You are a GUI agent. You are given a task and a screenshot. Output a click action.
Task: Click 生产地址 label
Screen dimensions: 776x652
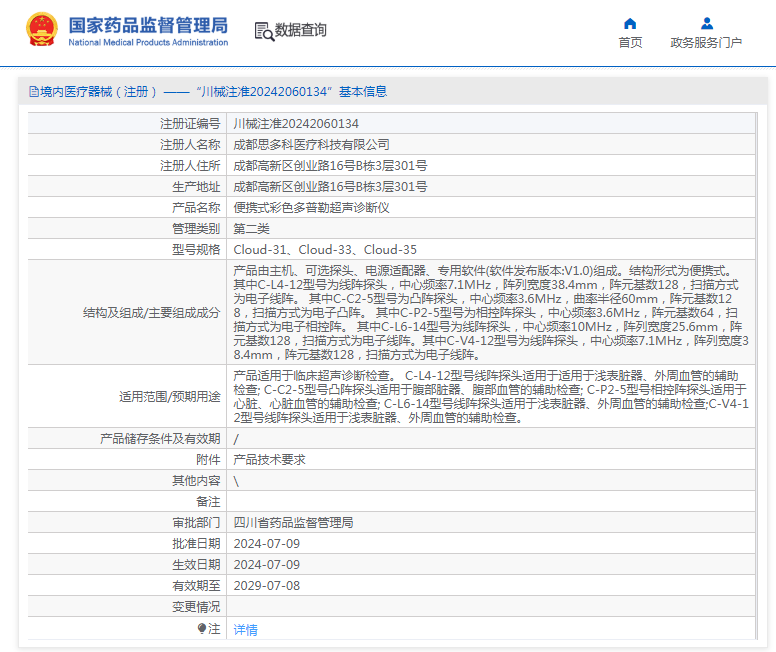pyautogui.click(x=196, y=187)
